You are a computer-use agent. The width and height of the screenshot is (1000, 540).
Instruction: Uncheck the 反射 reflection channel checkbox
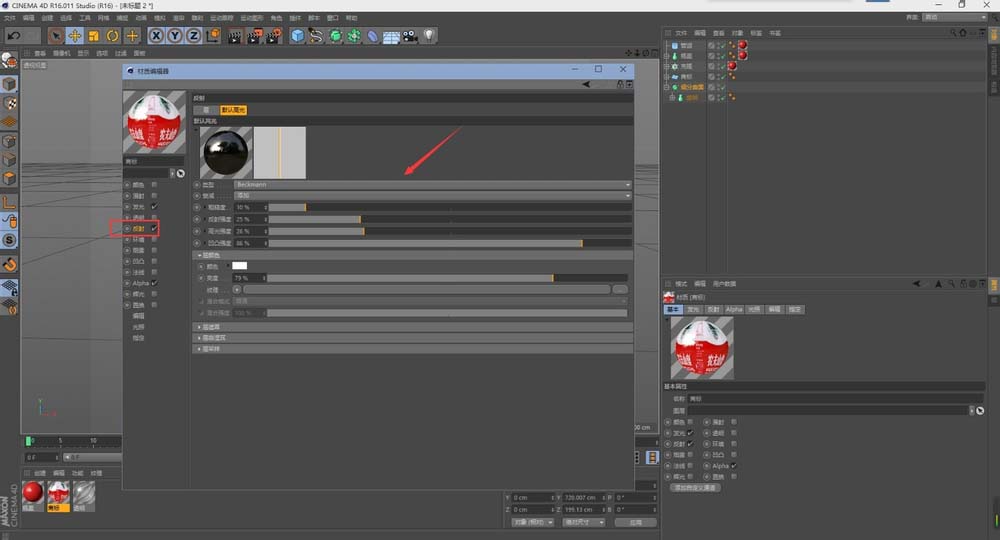pos(154,229)
